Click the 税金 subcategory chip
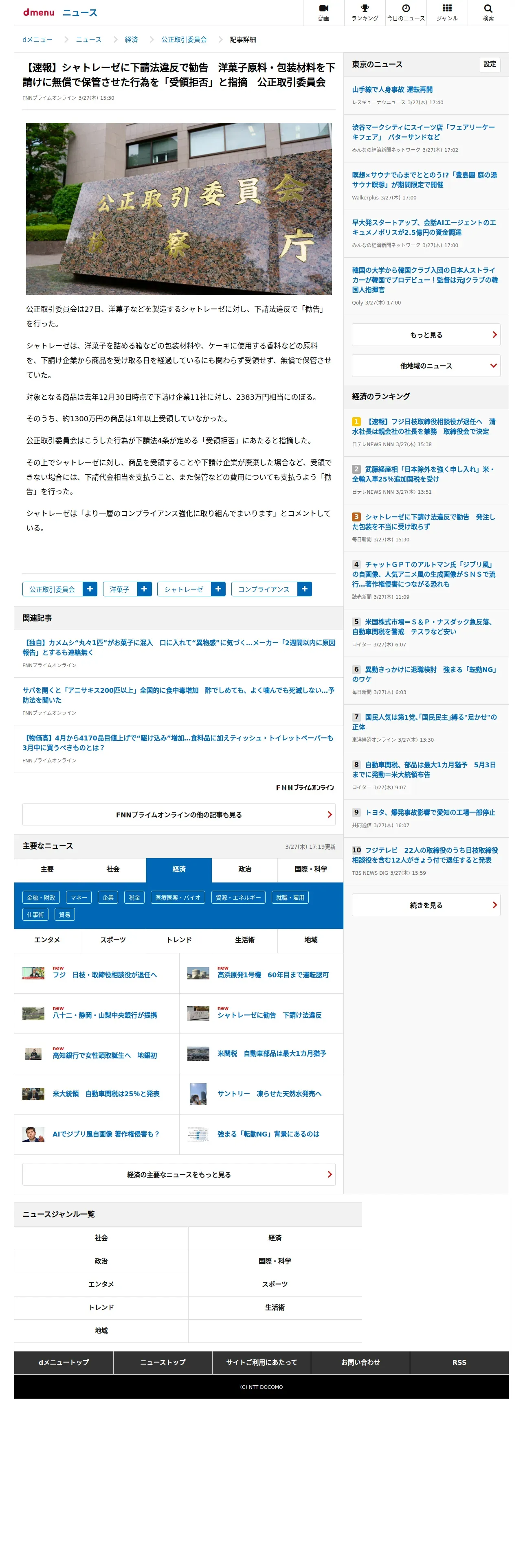The width and height of the screenshot is (523, 1568). coord(134,897)
